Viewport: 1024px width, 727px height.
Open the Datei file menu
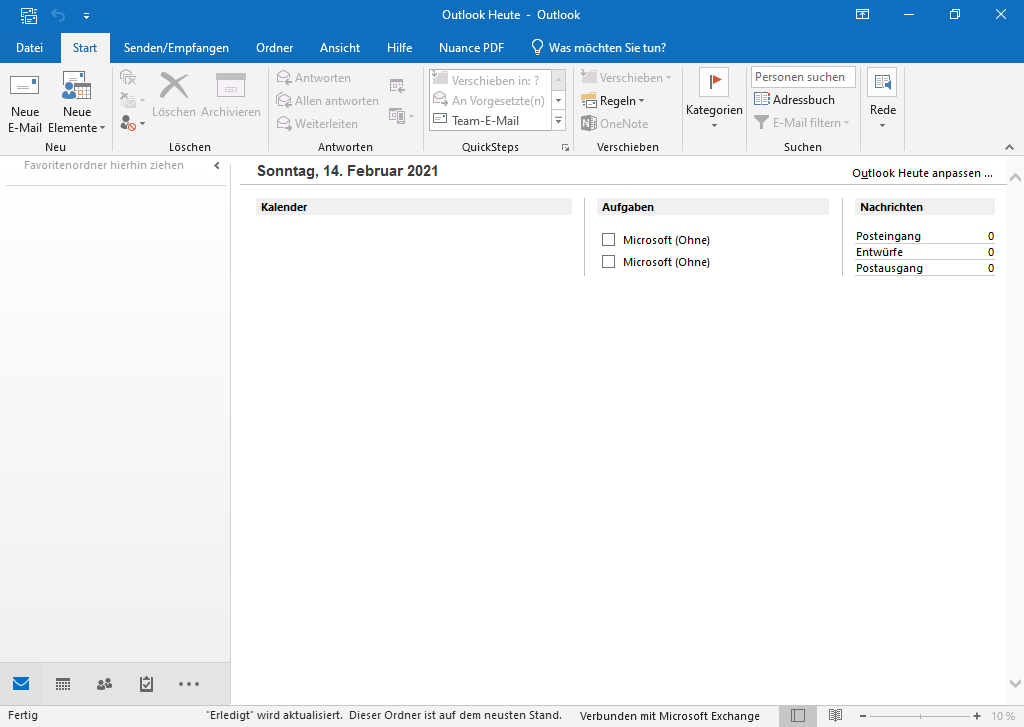point(30,47)
